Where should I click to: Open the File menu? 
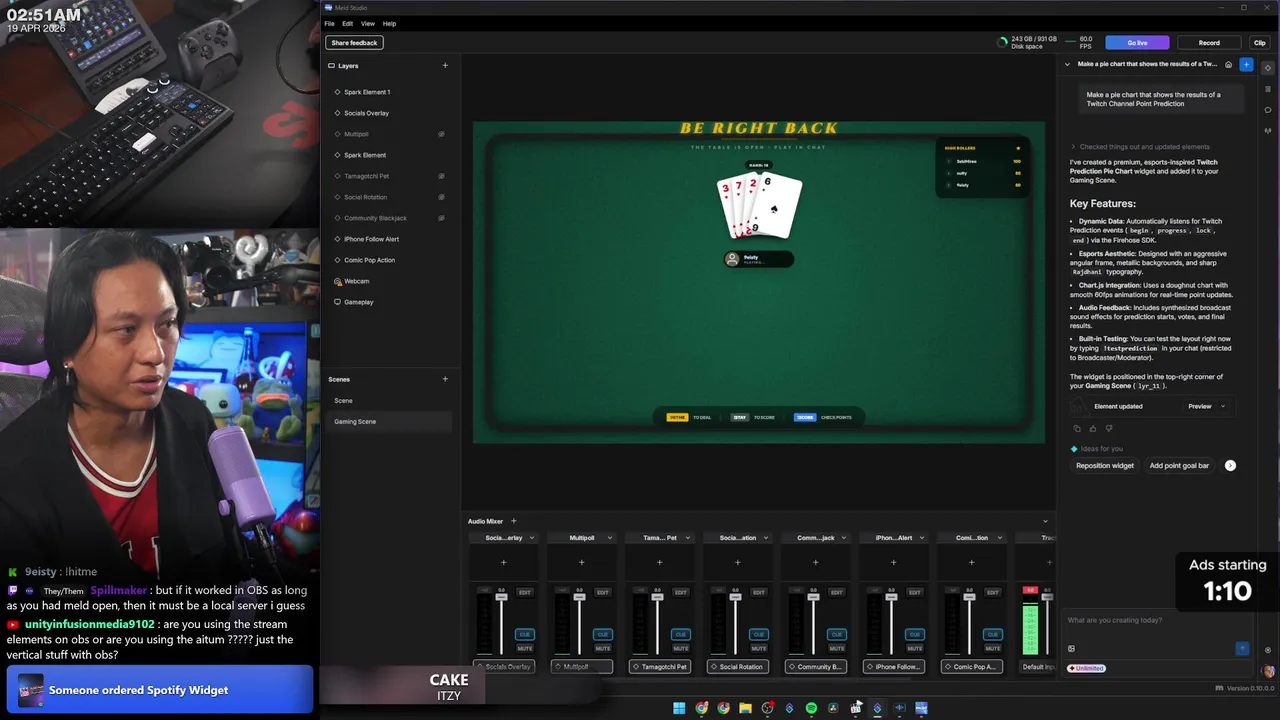[329, 23]
